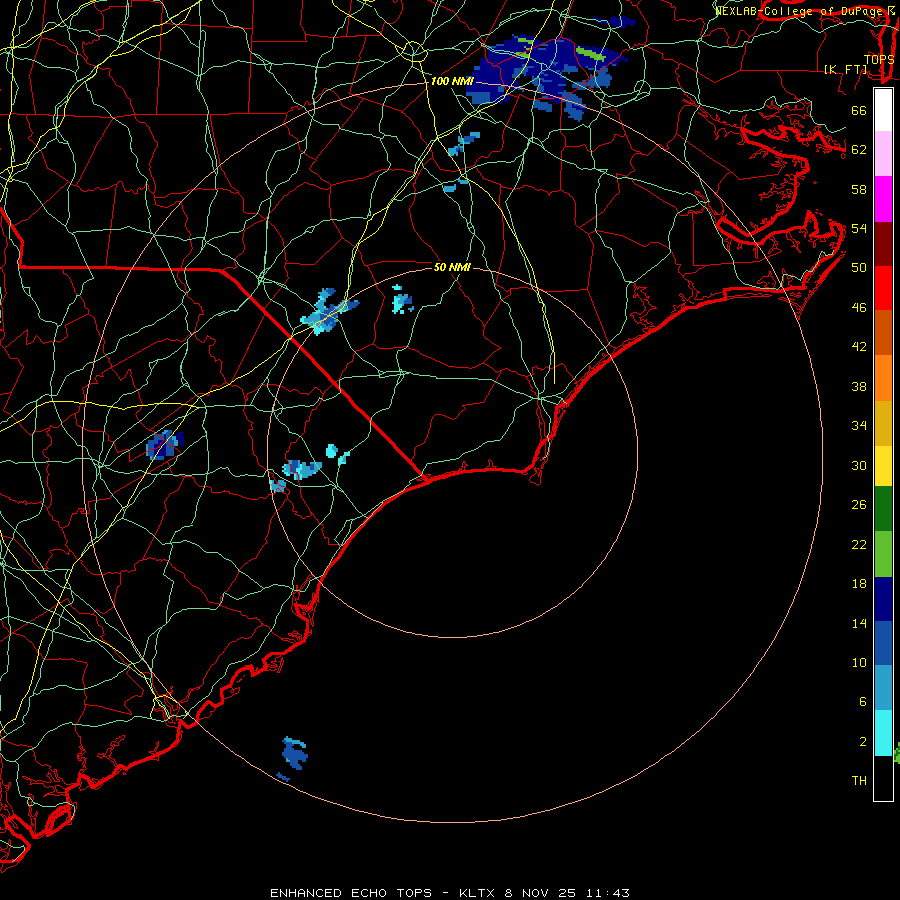This screenshot has height=900, width=900.
Task: Click the 50 NMI range ring label
Action: tap(452, 267)
